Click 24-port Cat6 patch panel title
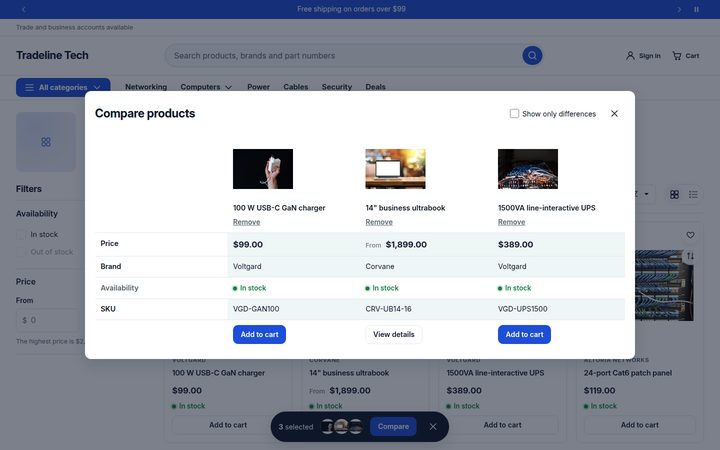 [x=628, y=373]
